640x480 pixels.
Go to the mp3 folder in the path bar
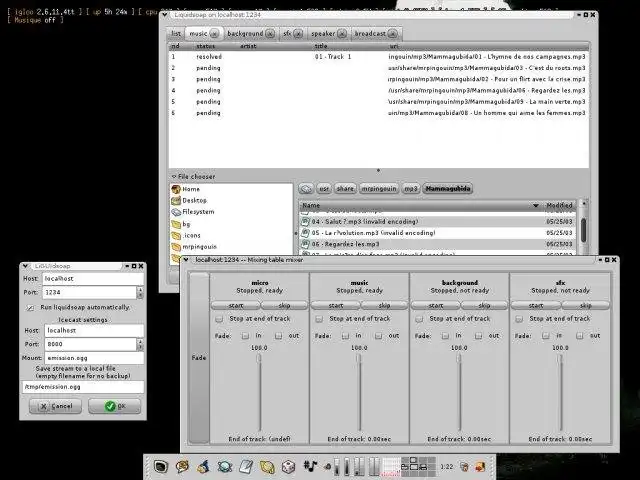pos(411,189)
